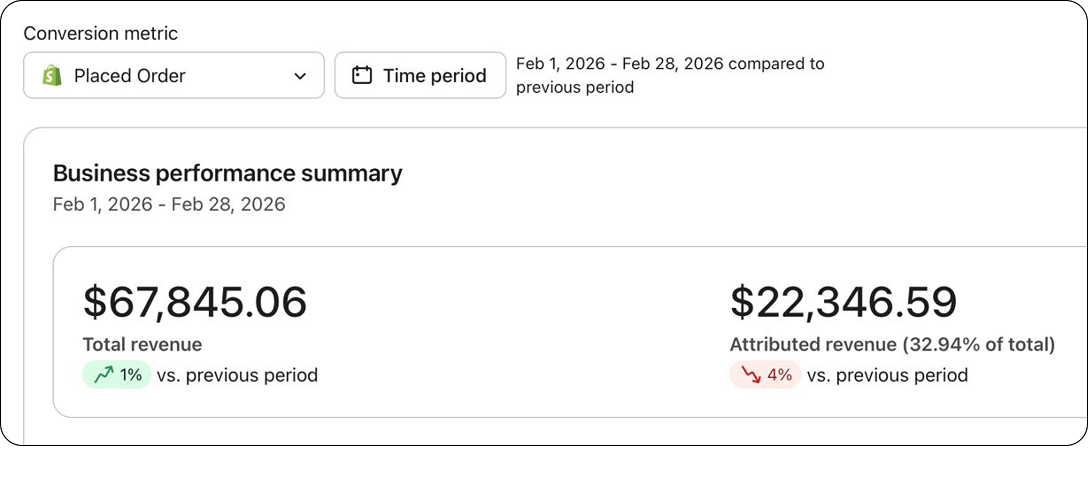This screenshot has height=484, width=1088.
Task: Click the Total revenue label
Action: [142, 345]
